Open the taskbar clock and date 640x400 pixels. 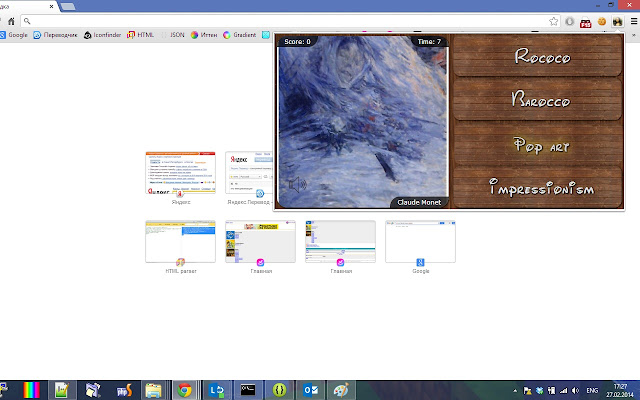[x=620, y=390]
